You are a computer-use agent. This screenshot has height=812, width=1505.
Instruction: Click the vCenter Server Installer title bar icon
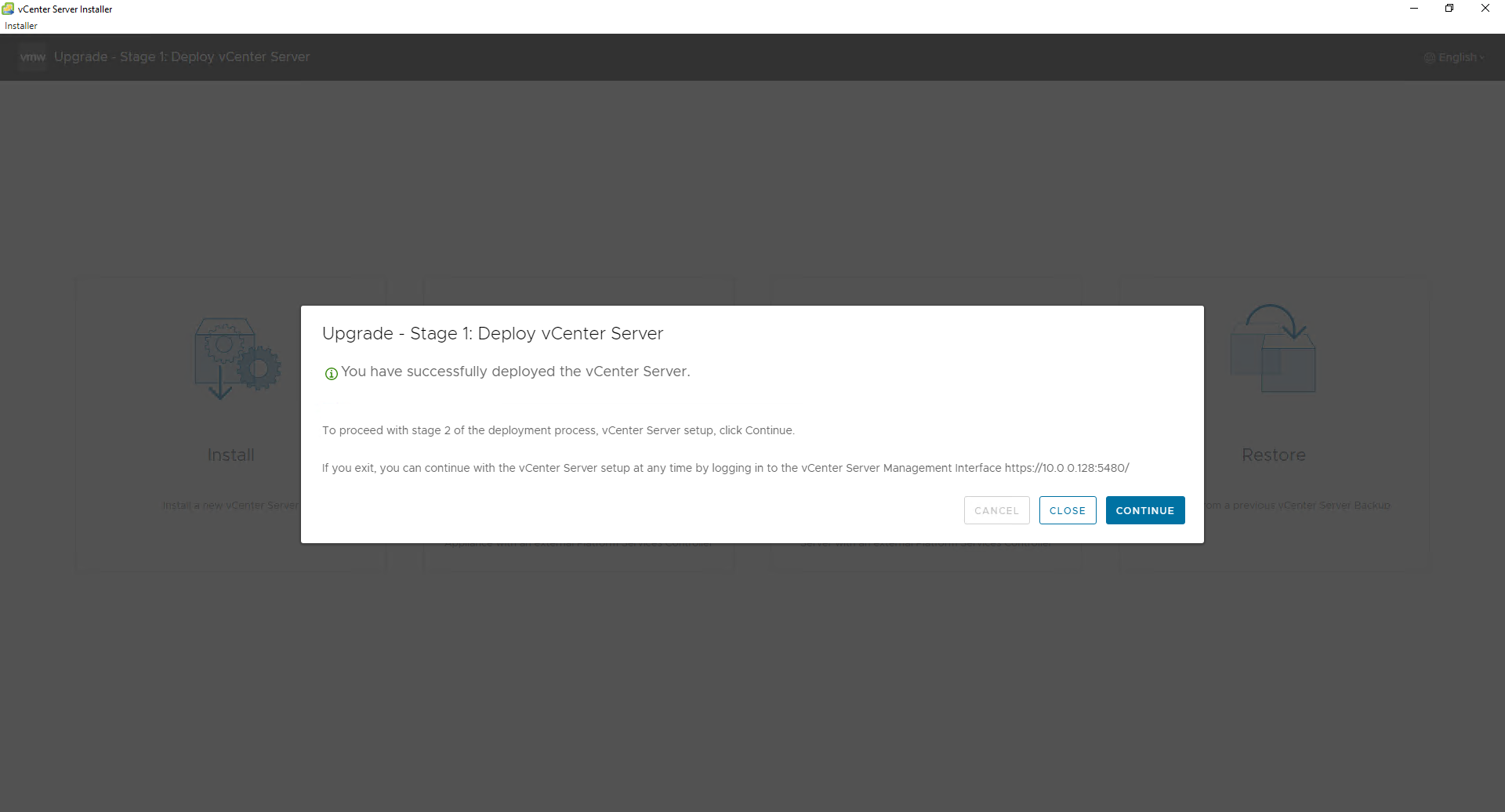pyautogui.click(x=8, y=9)
